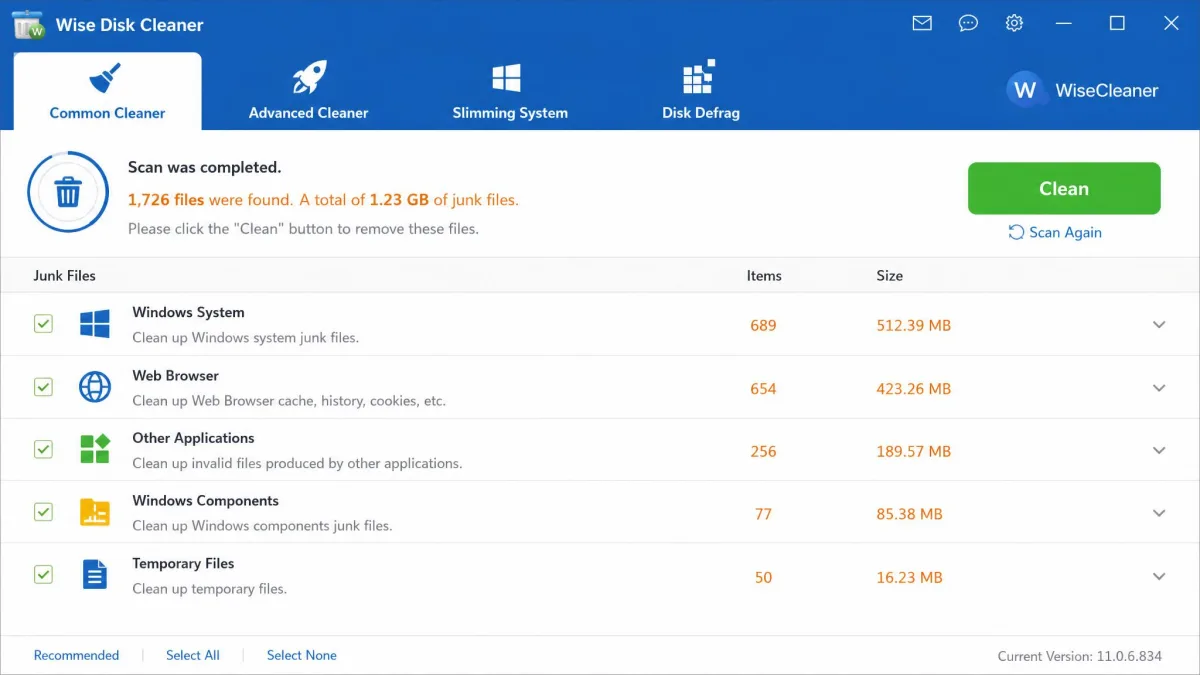Viewport: 1200px width, 675px height.
Task: Click the Web Browser globe icon
Action: [95, 387]
